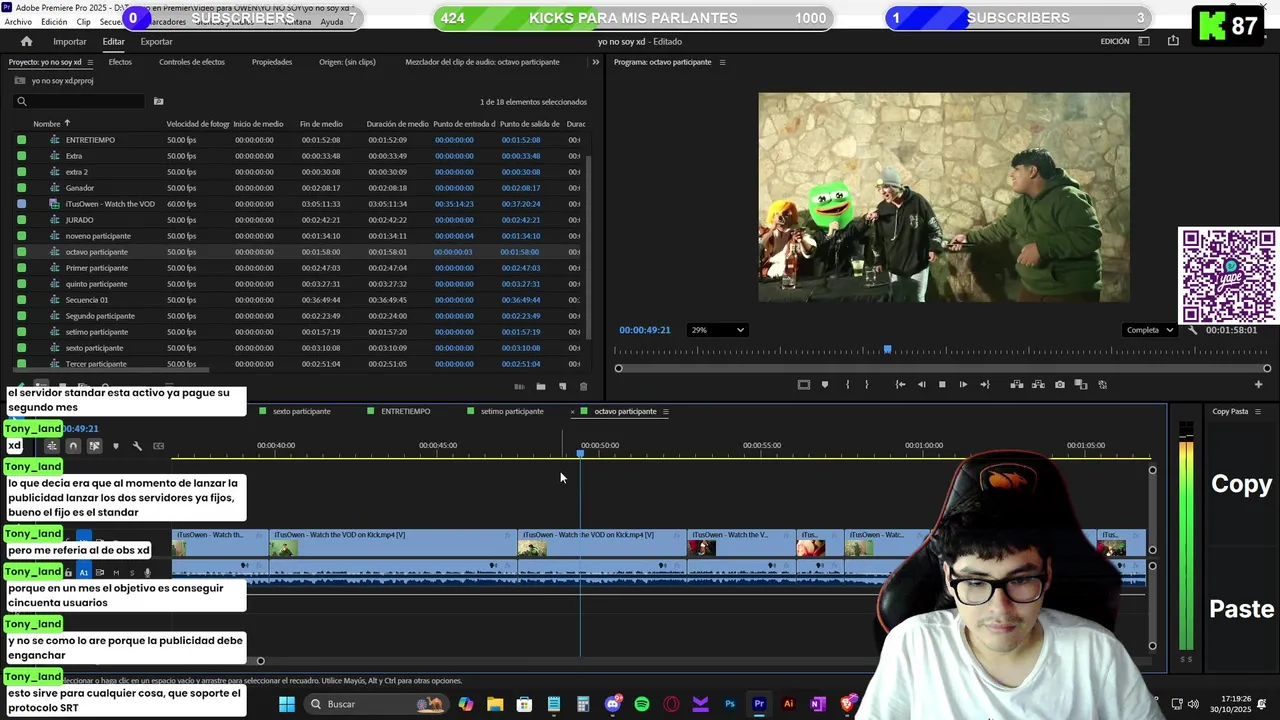Click the timeline horizontal zoom scroll handle
Viewport: 1280px width, 720px height.
260,660
